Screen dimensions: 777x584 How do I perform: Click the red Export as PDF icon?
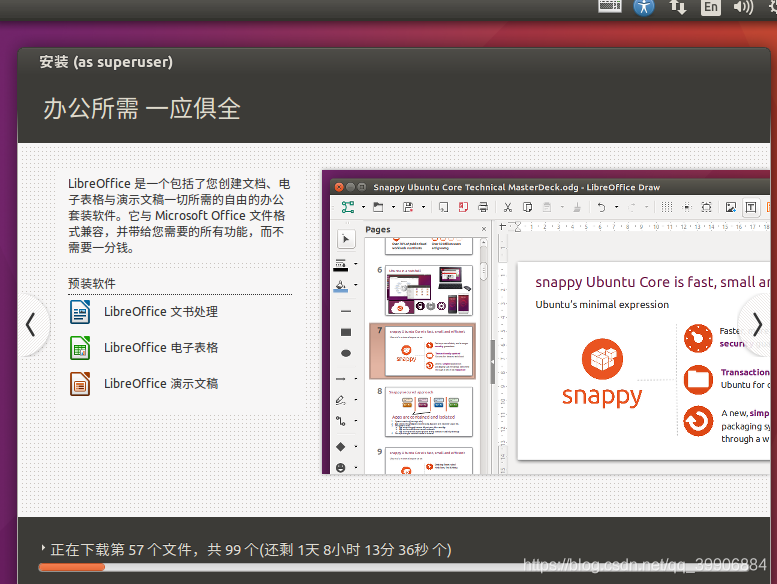pos(463,207)
